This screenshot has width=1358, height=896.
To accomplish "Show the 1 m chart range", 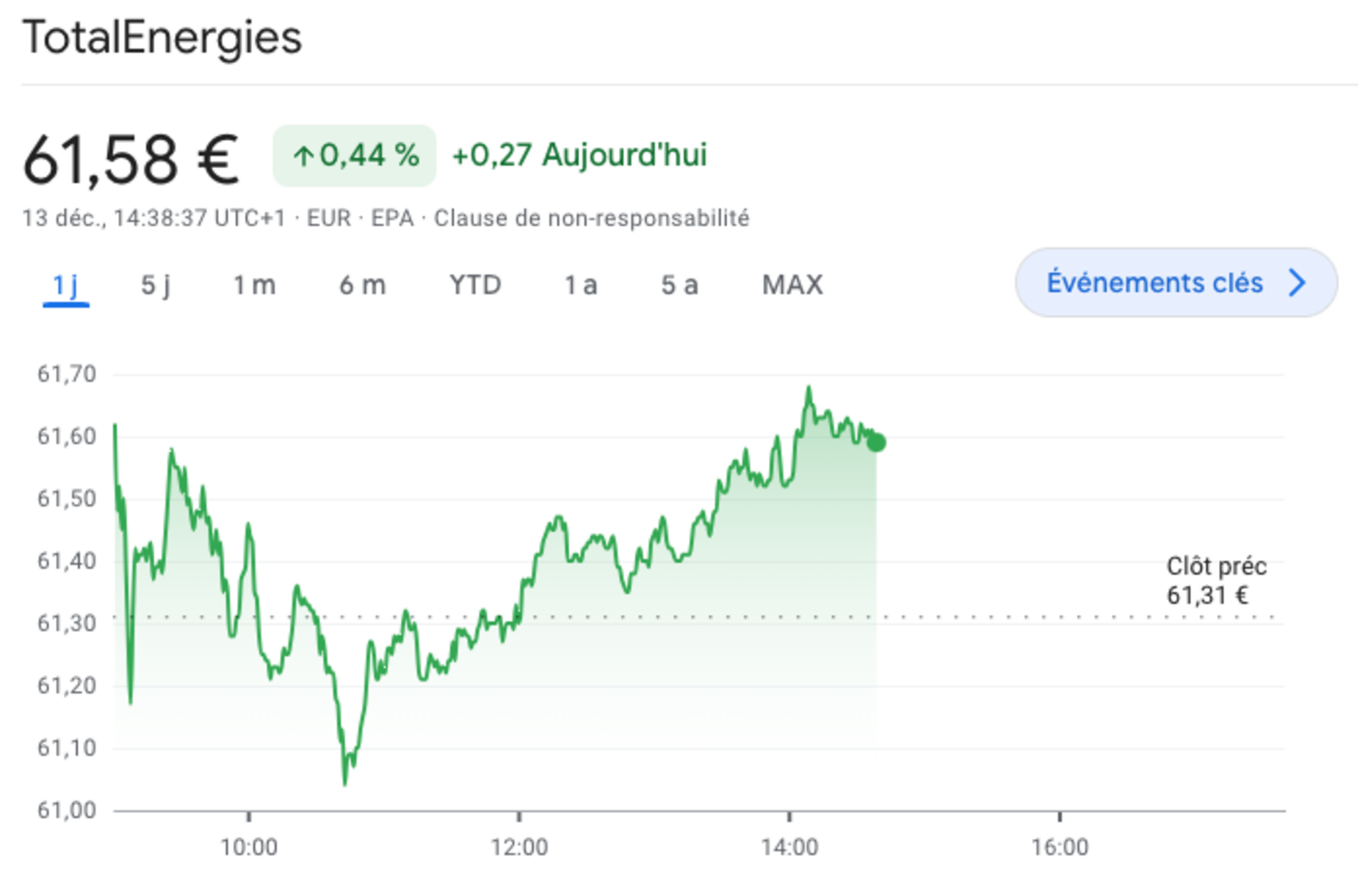I will [254, 286].
